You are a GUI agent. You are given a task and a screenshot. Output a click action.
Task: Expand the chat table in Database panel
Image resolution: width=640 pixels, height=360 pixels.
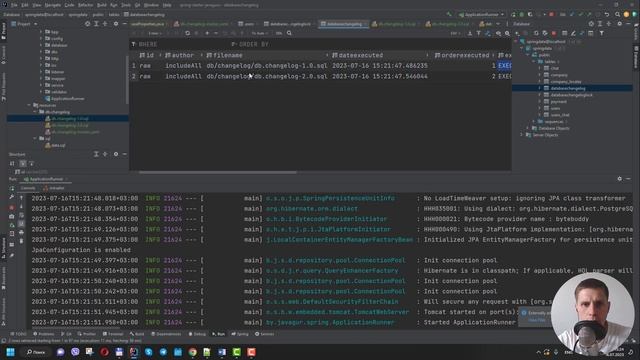pos(540,68)
